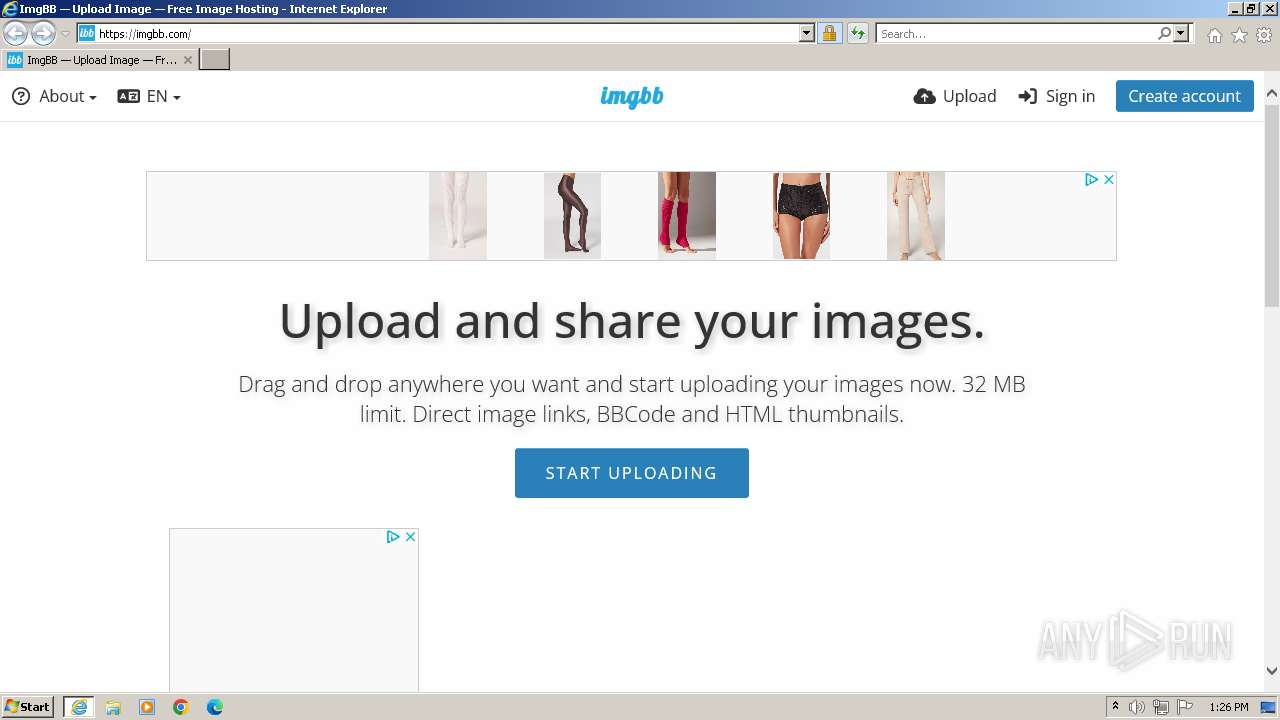
Task: Click the page scrollbar down arrow
Action: [1272, 671]
